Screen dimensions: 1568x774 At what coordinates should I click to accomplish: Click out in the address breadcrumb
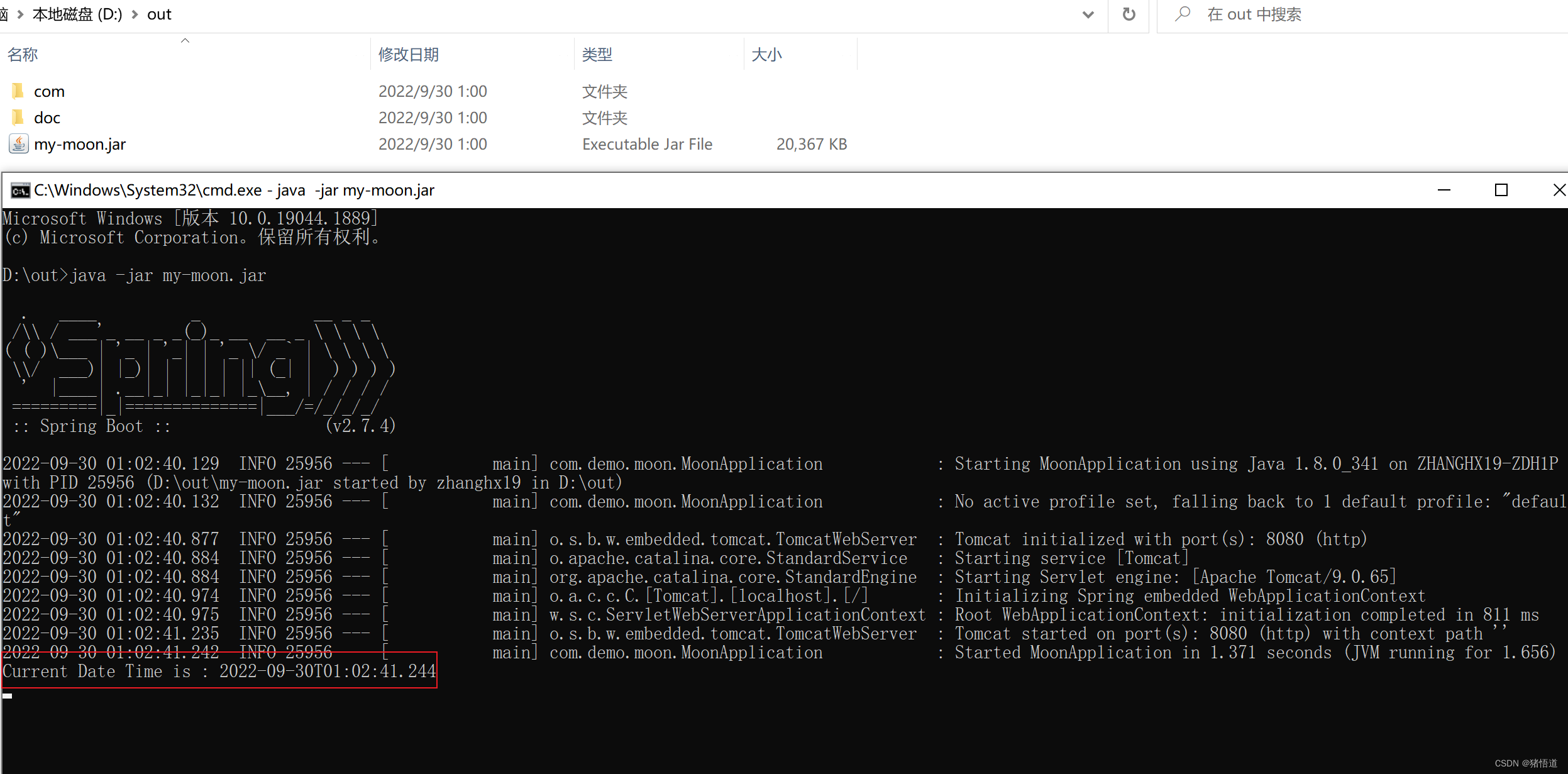click(x=159, y=14)
